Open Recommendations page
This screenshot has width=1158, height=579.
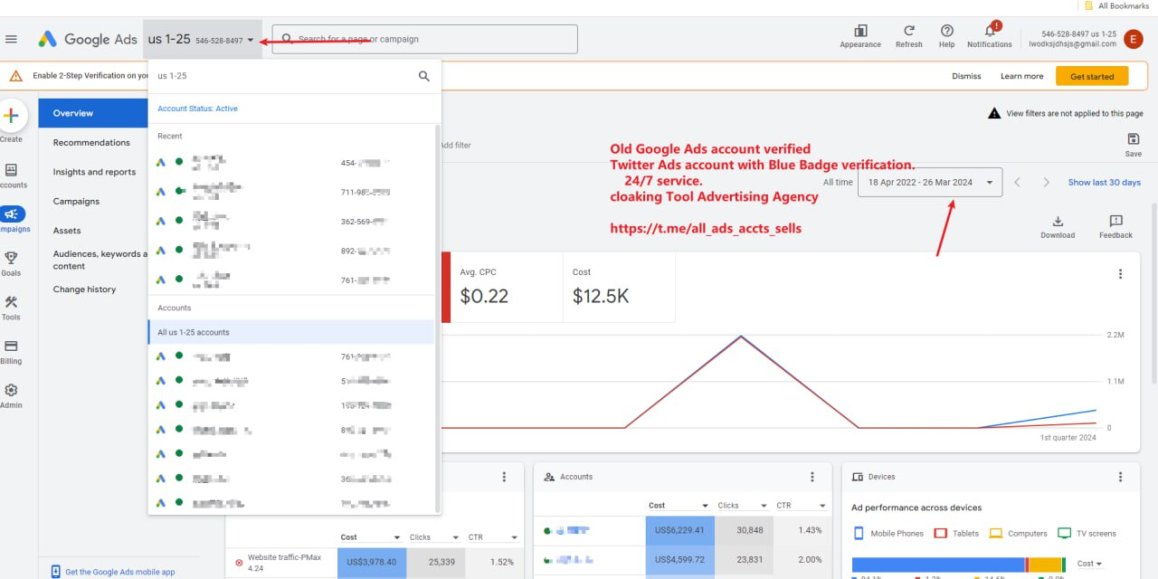[92, 143]
